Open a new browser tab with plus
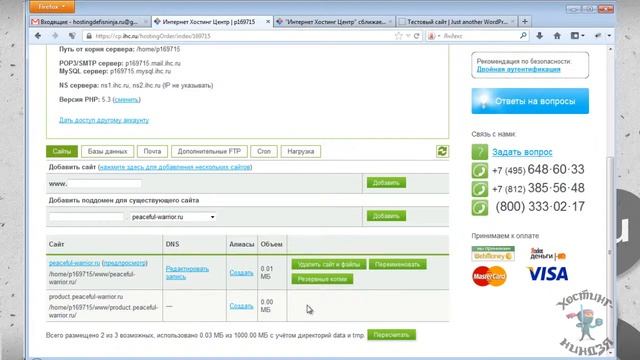This screenshot has width=640, height=360. pyautogui.click(x=525, y=22)
